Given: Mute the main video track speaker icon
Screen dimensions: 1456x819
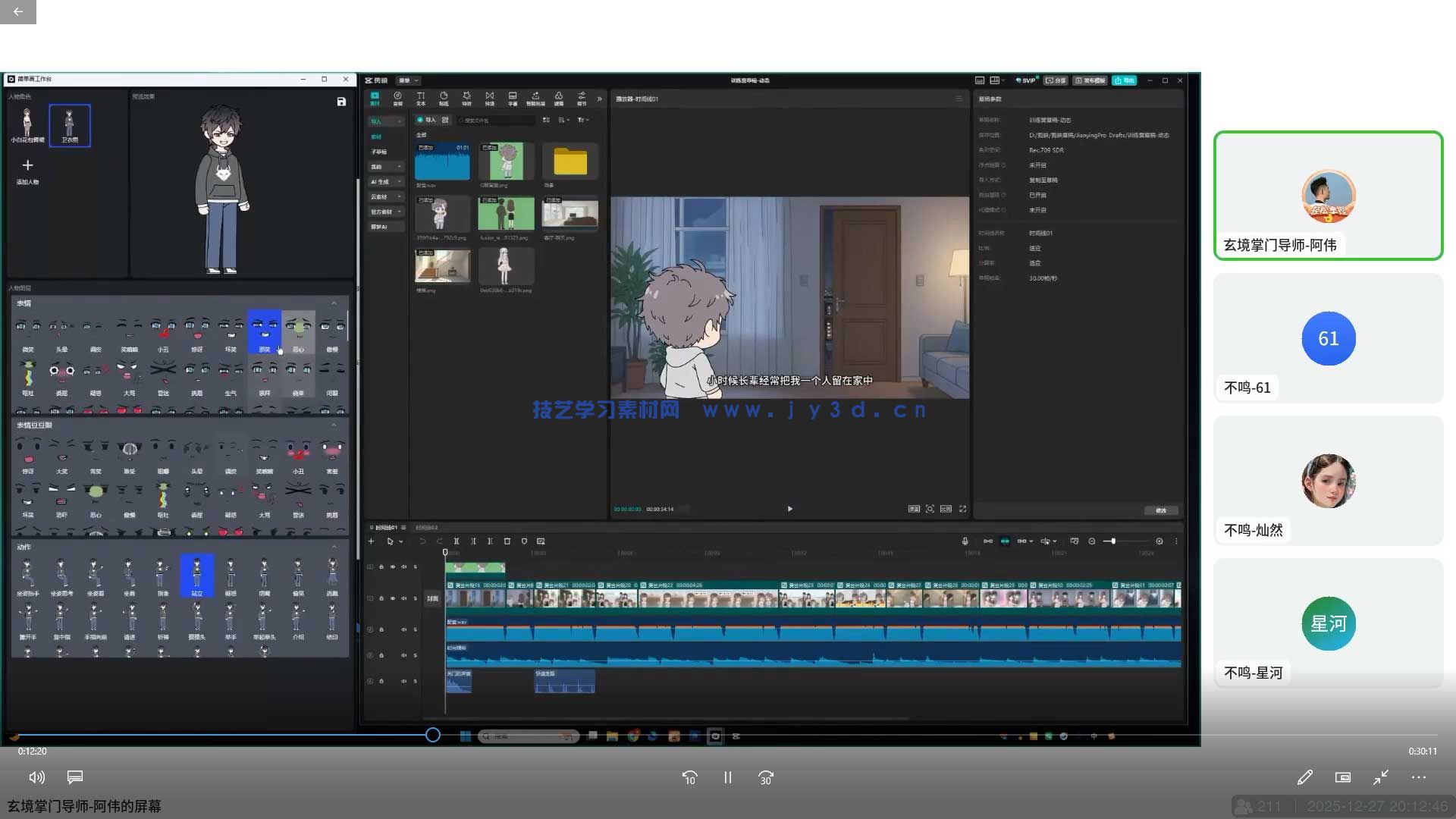Looking at the screenshot, I should click(403, 598).
